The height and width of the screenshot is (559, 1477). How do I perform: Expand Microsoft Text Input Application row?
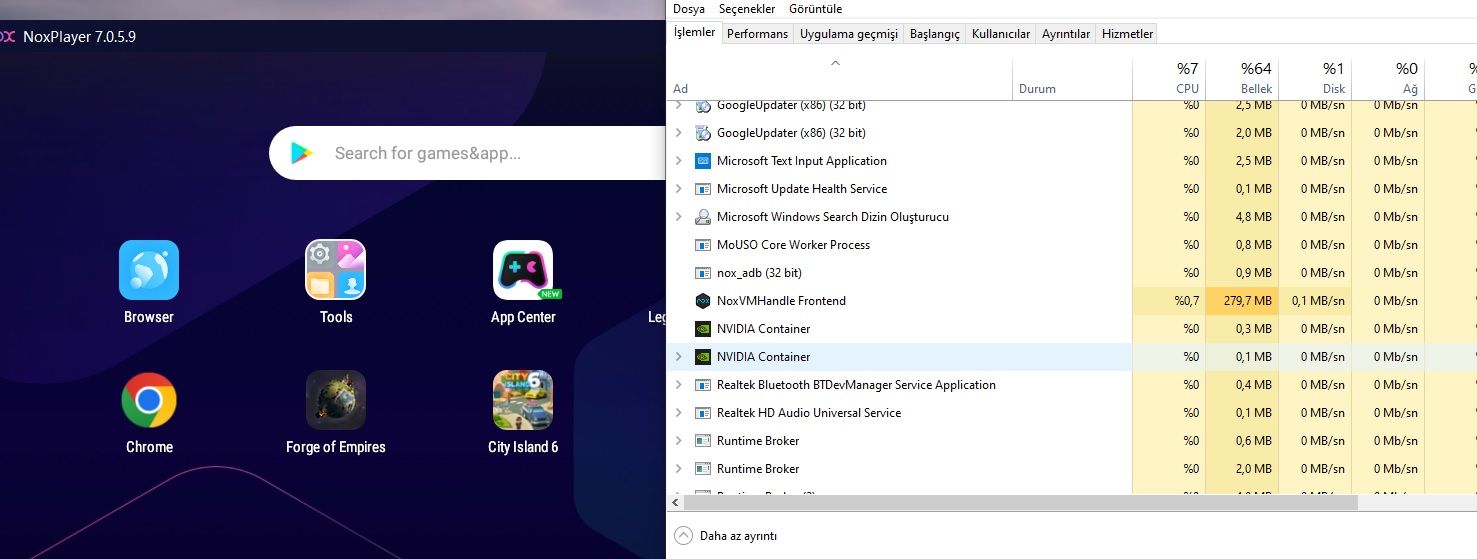click(679, 160)
